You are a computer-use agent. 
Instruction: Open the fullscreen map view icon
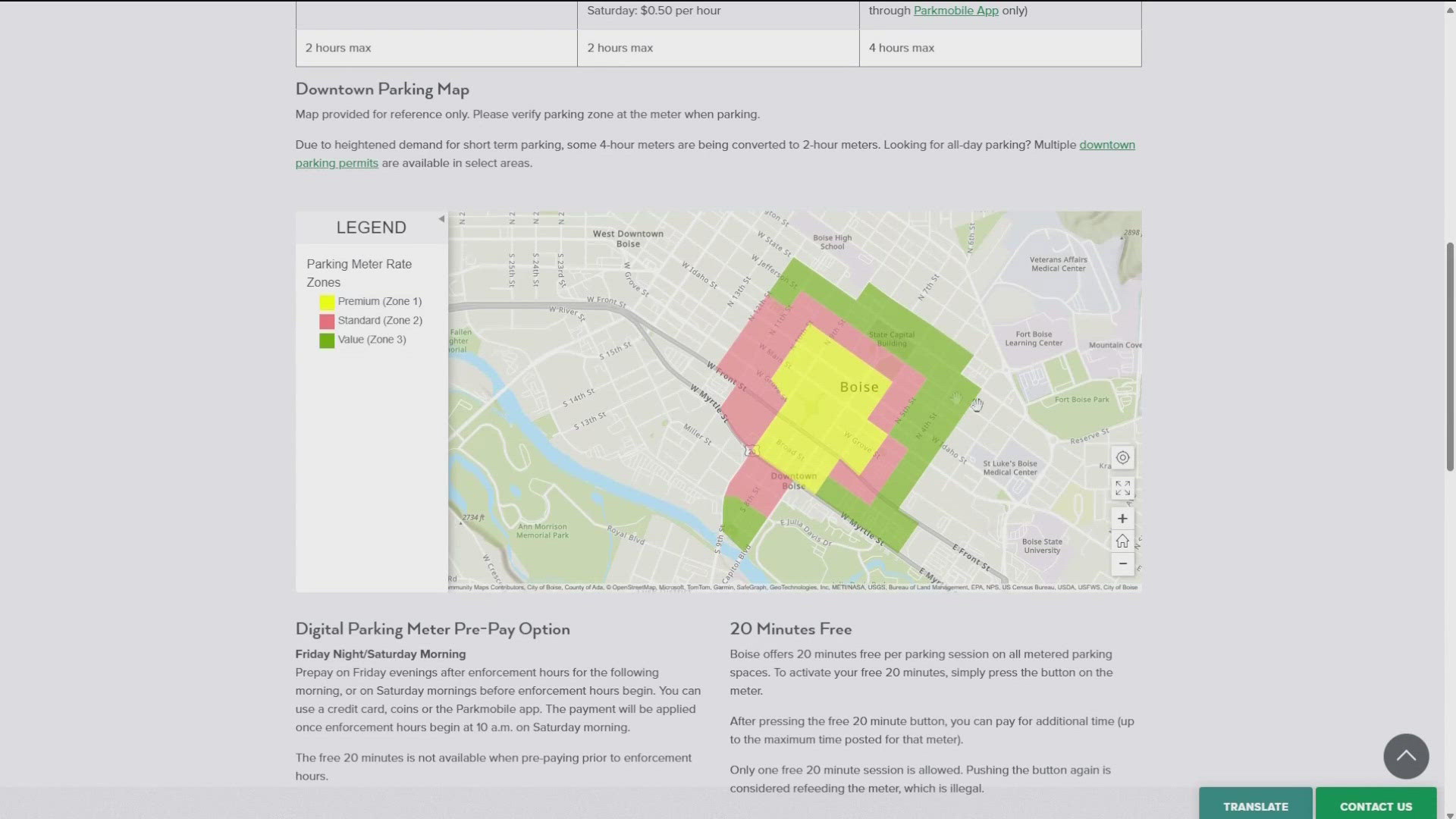[x=1122, y=488]
